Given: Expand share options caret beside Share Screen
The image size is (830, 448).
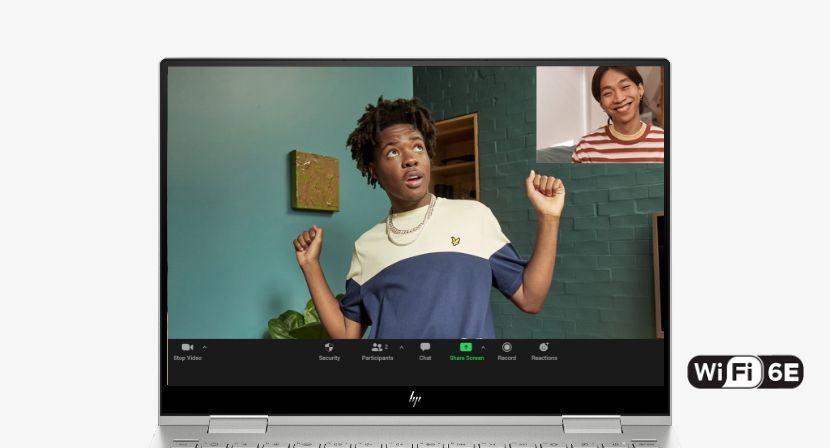Looking at the screenshot, I should tap(483, 347).
